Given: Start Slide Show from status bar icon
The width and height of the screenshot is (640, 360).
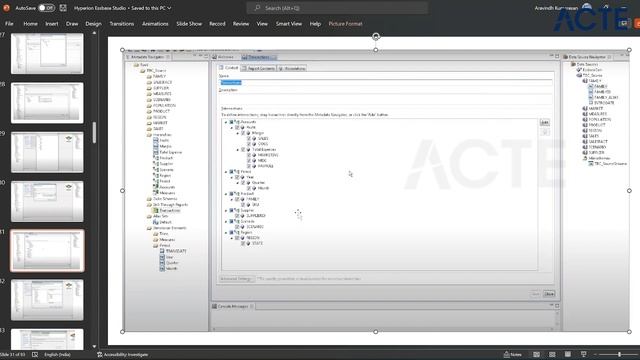Looking at the screenshot, I should (584, 354).
